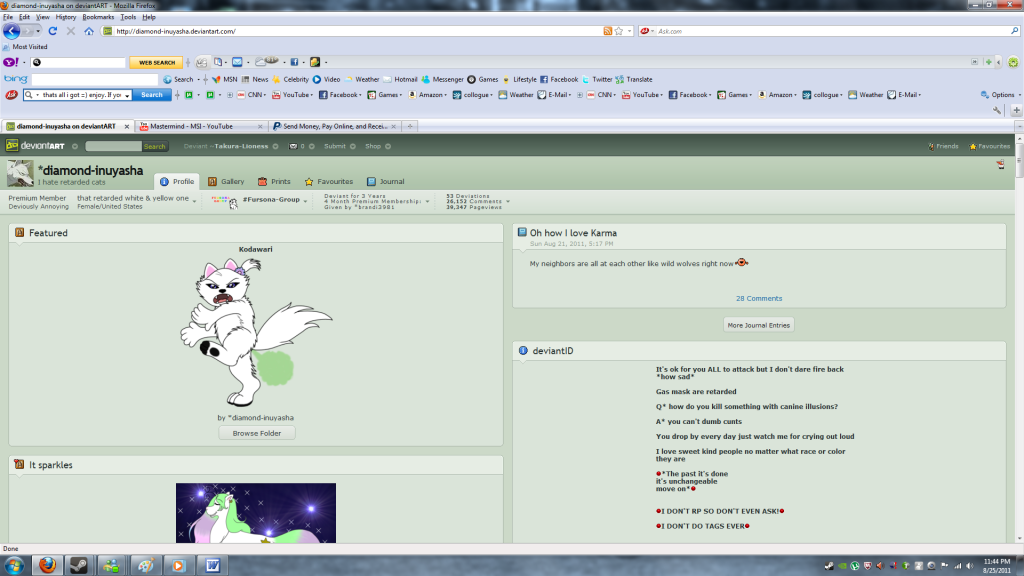Open the RSS feed icon in address bar
The width and height of the screenshot is (1024, 576).
[x=607, y=31]
